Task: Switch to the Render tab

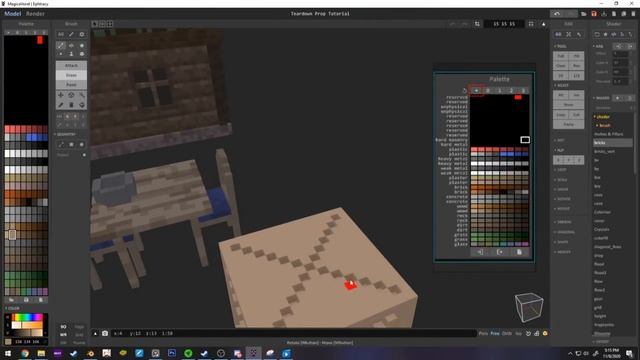Action: pos(35,13)
